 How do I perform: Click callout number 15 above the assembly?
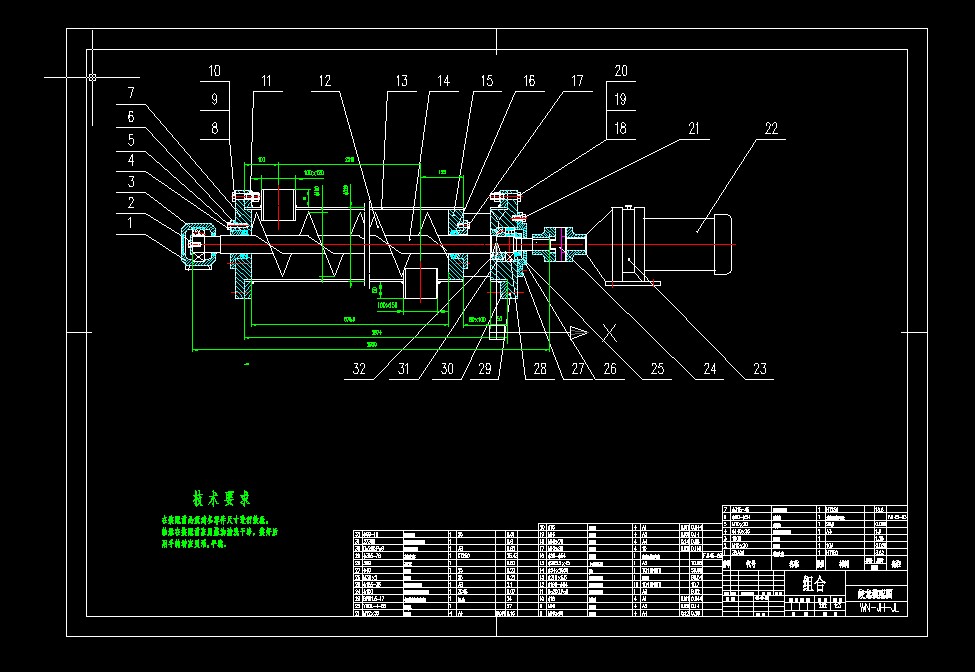click(x=487, y=81)
